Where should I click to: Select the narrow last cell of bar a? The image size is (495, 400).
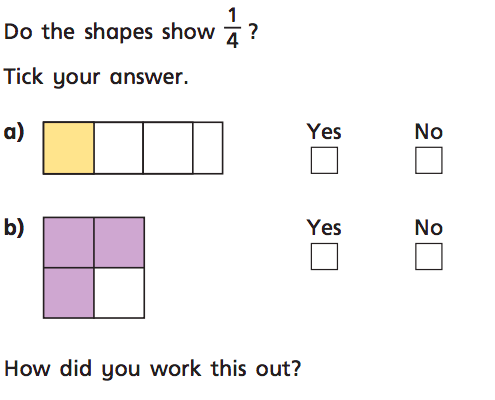click(208, 148)
